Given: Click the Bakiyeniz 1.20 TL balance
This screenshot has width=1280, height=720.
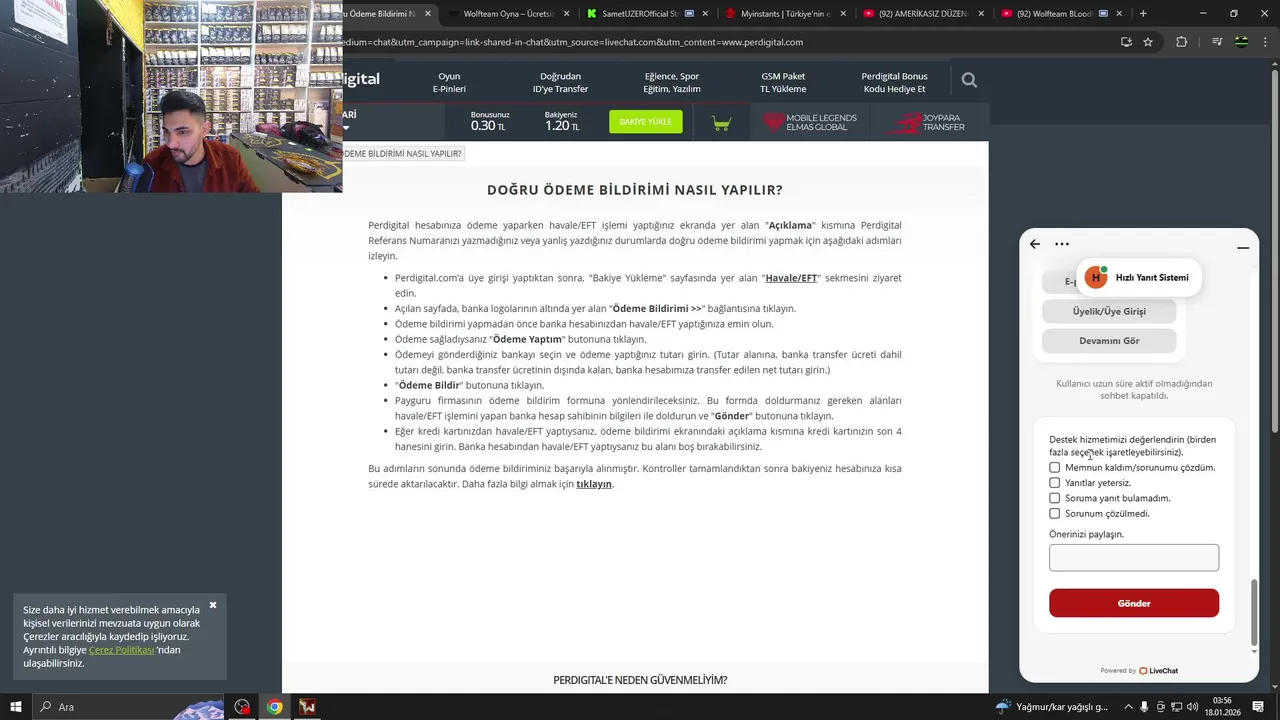Looking at the screenshot, I should click(x=561, y=121).
